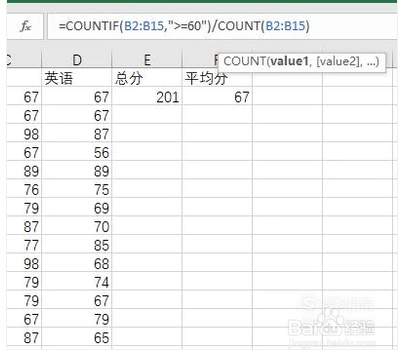Select the 87 cell left of 65
Screen dimensions: 405x361
[24, 338]
